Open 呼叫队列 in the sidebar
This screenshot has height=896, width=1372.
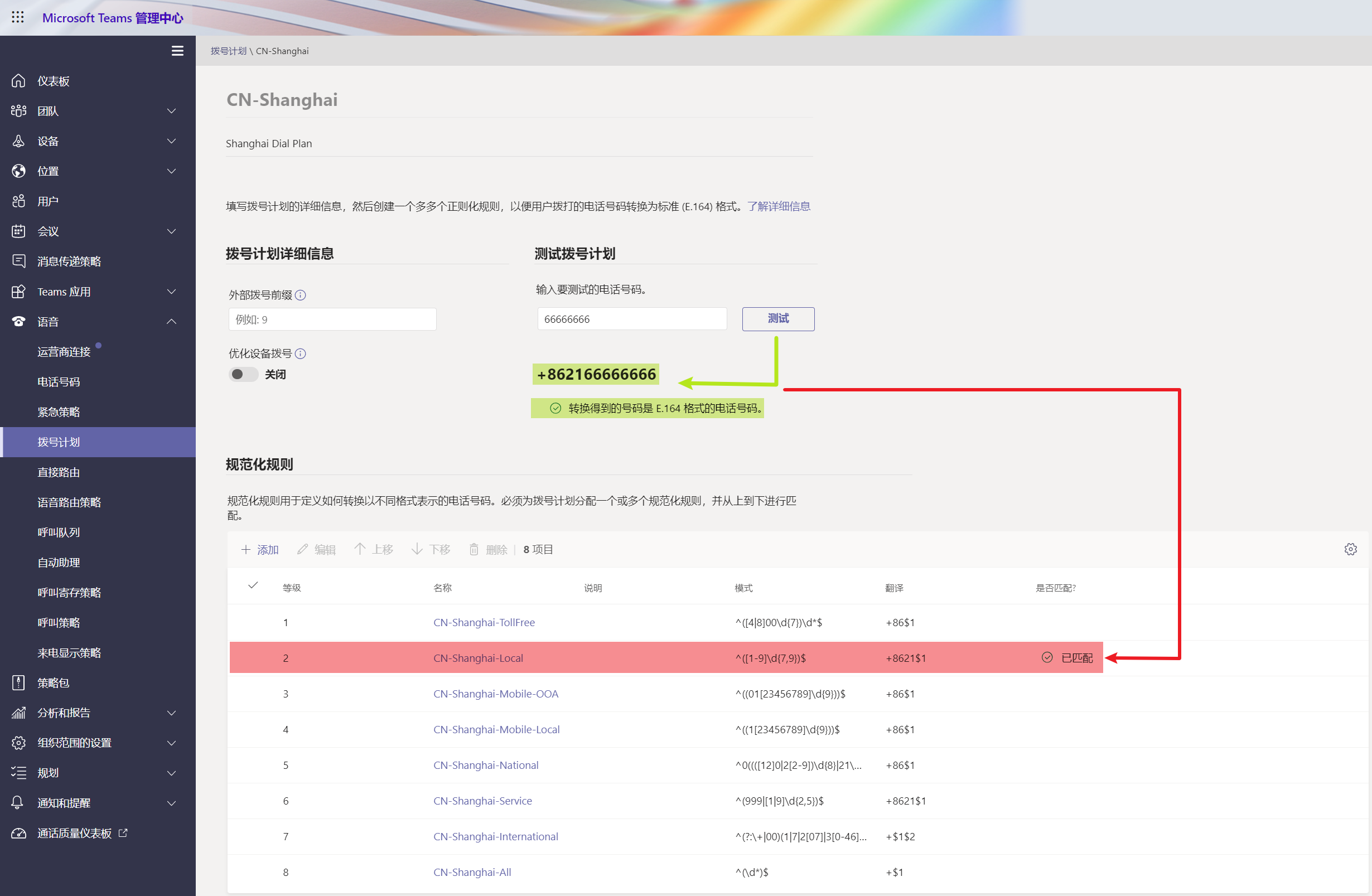click(59, 532)
